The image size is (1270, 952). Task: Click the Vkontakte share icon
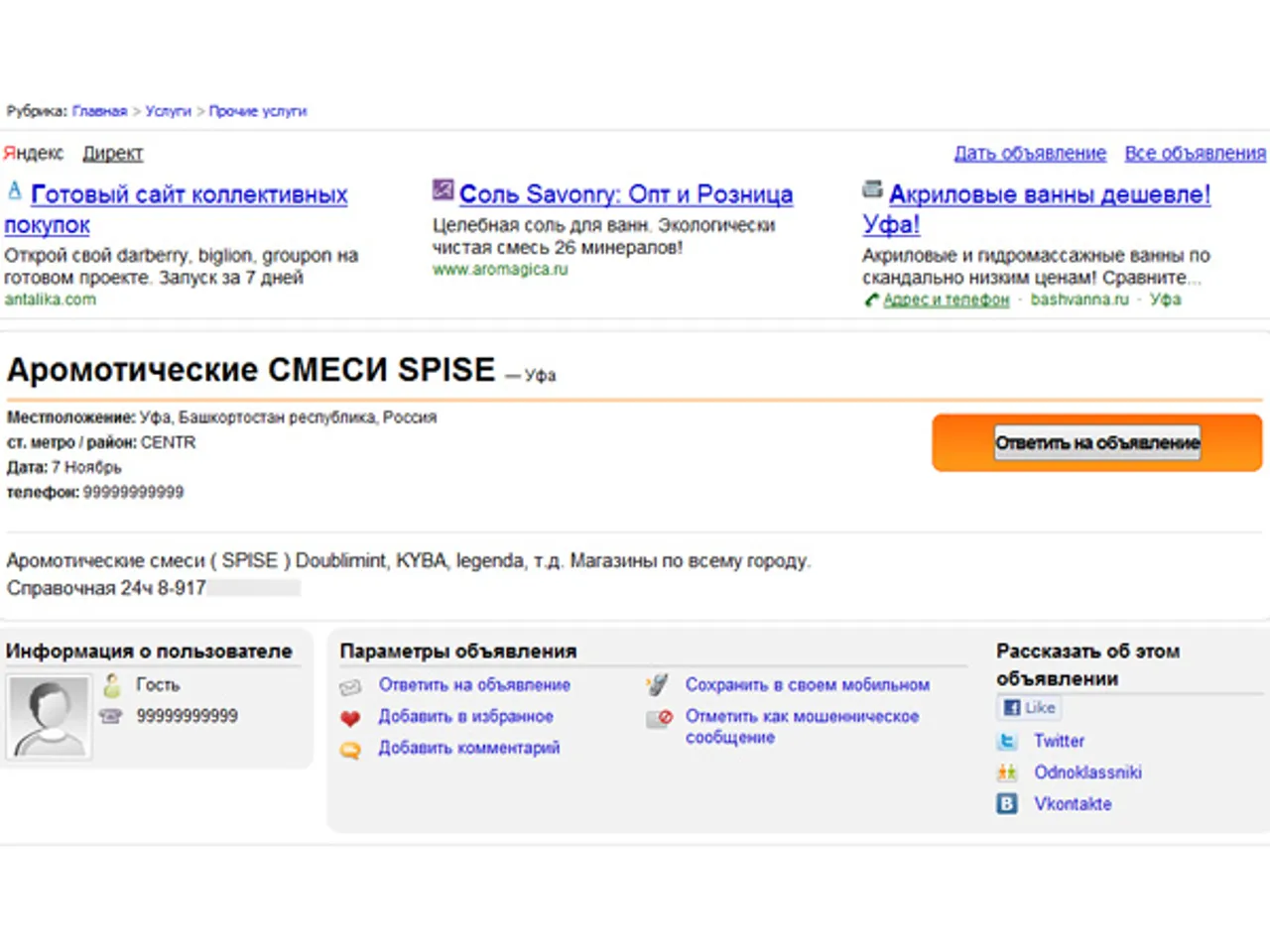click(1007, 804)
